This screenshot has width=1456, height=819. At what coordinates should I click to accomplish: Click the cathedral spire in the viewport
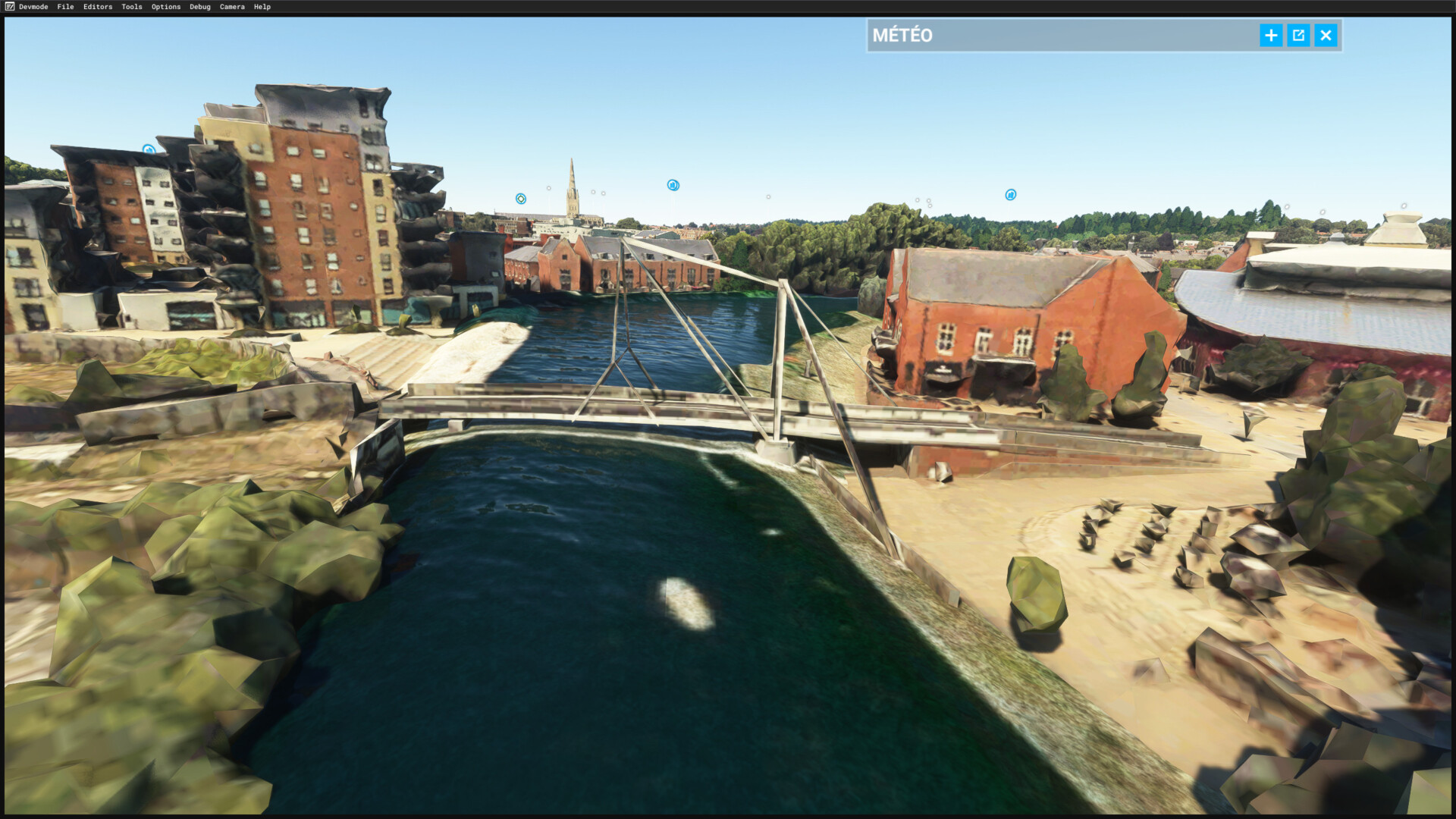pos(573,190)
